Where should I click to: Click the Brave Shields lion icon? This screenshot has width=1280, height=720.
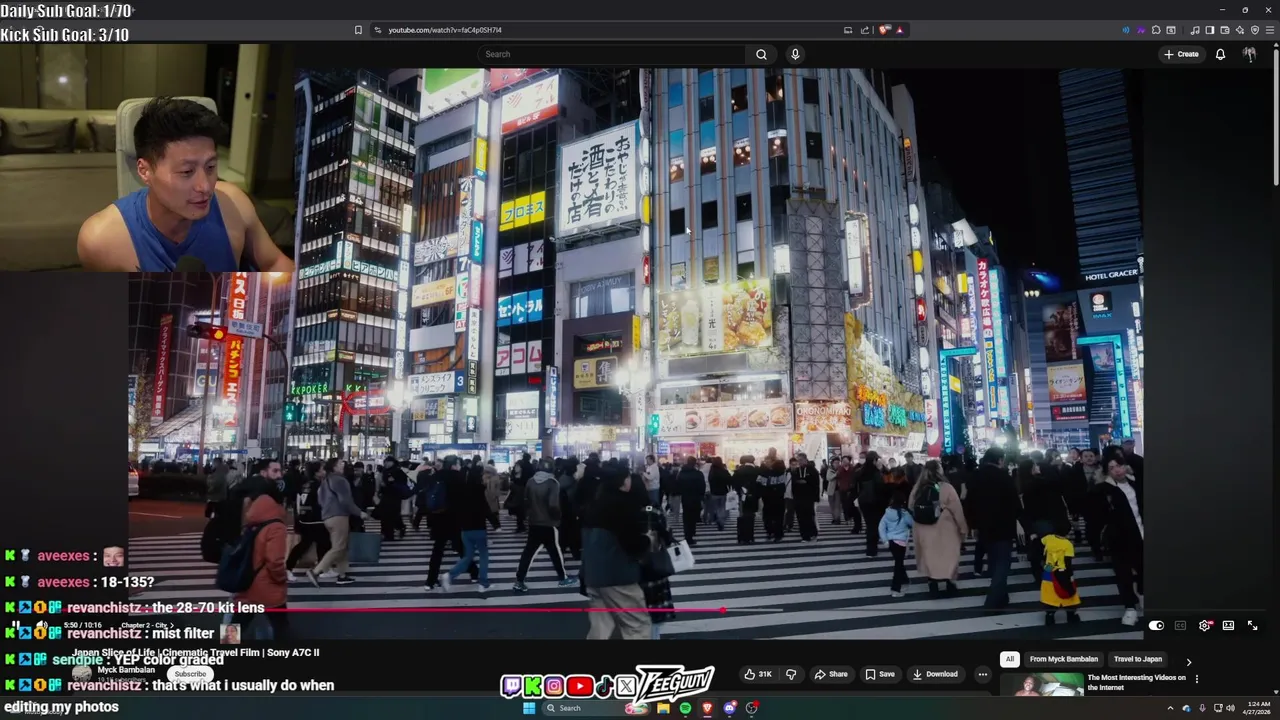click(x=884, y=30)
